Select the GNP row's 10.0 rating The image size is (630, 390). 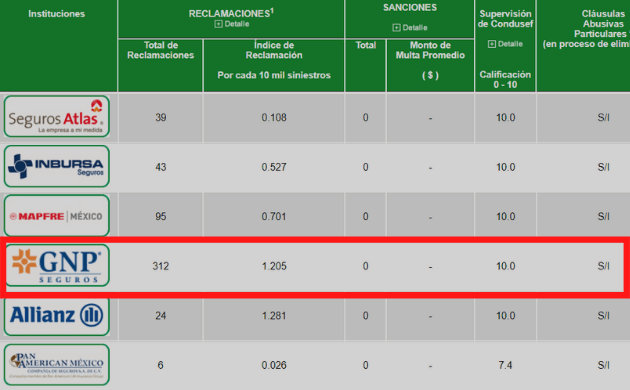coord(505,266)
